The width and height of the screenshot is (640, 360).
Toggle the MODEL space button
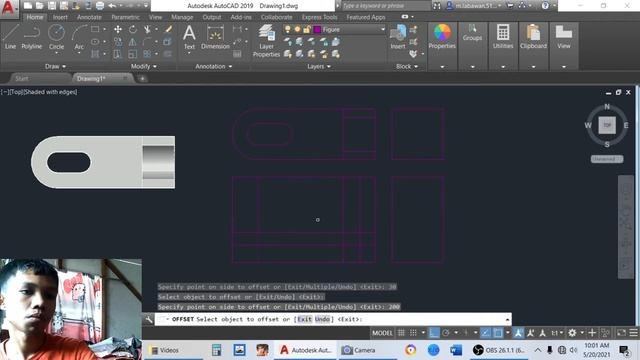point(382,333)
